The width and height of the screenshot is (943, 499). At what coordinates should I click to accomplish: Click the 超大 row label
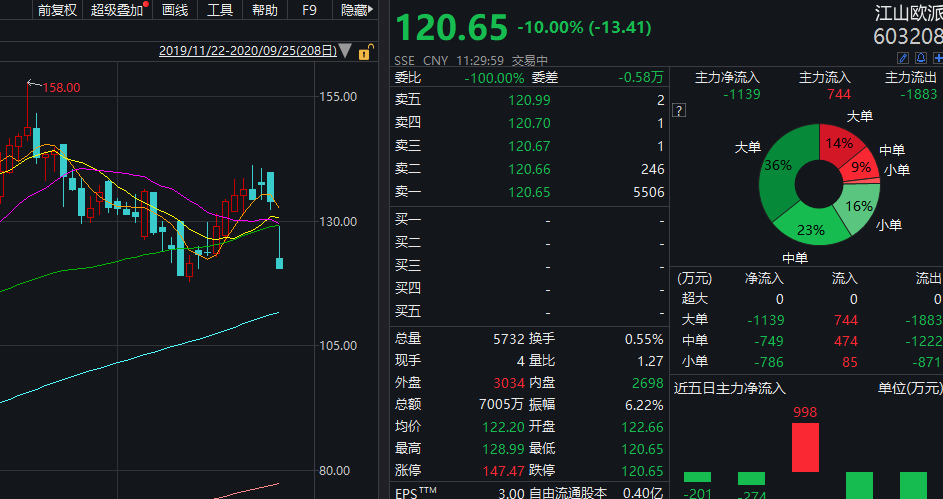coord(695,299)
